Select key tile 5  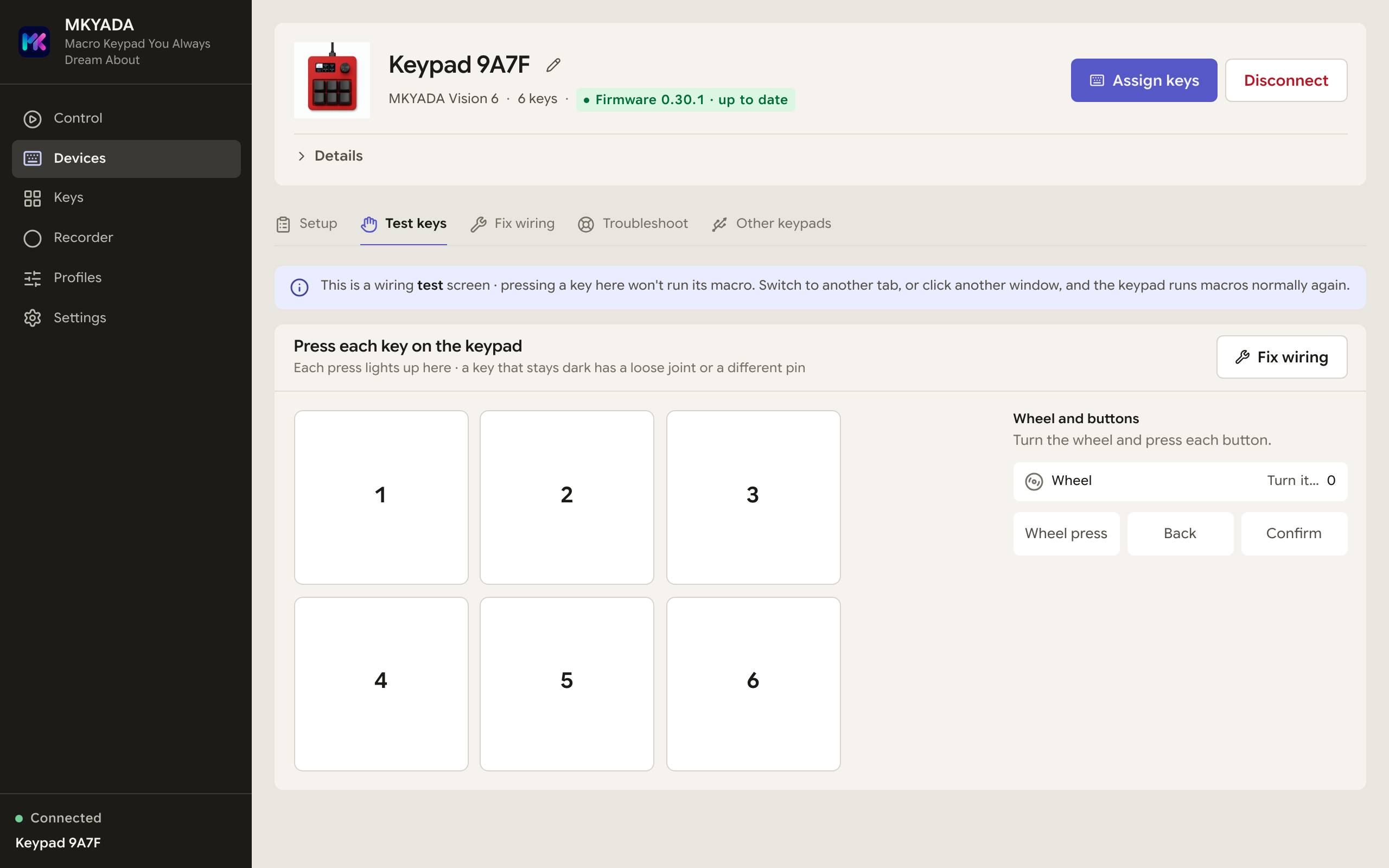click(x=566, y=684)
